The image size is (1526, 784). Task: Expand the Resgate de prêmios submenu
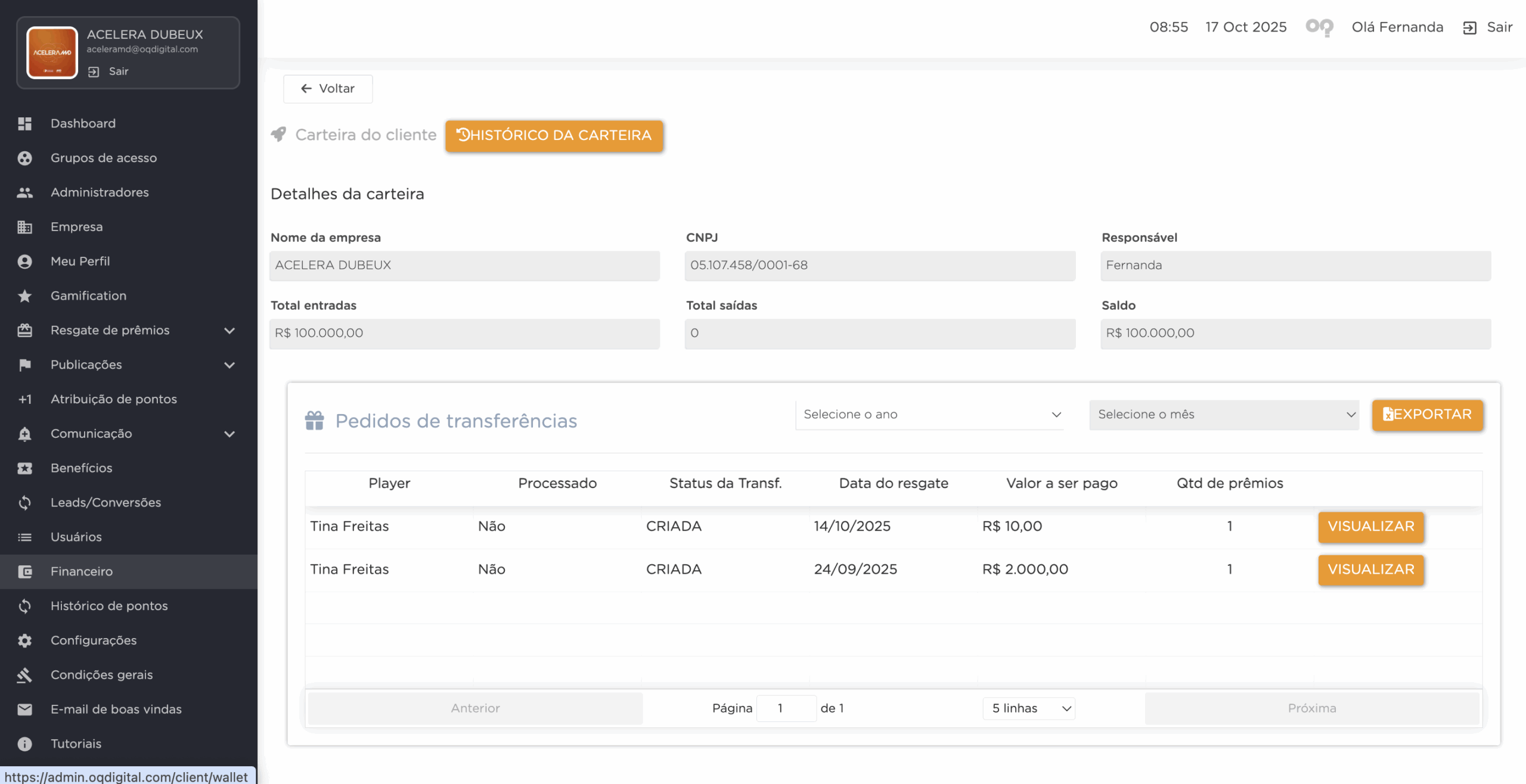(229, 331)
